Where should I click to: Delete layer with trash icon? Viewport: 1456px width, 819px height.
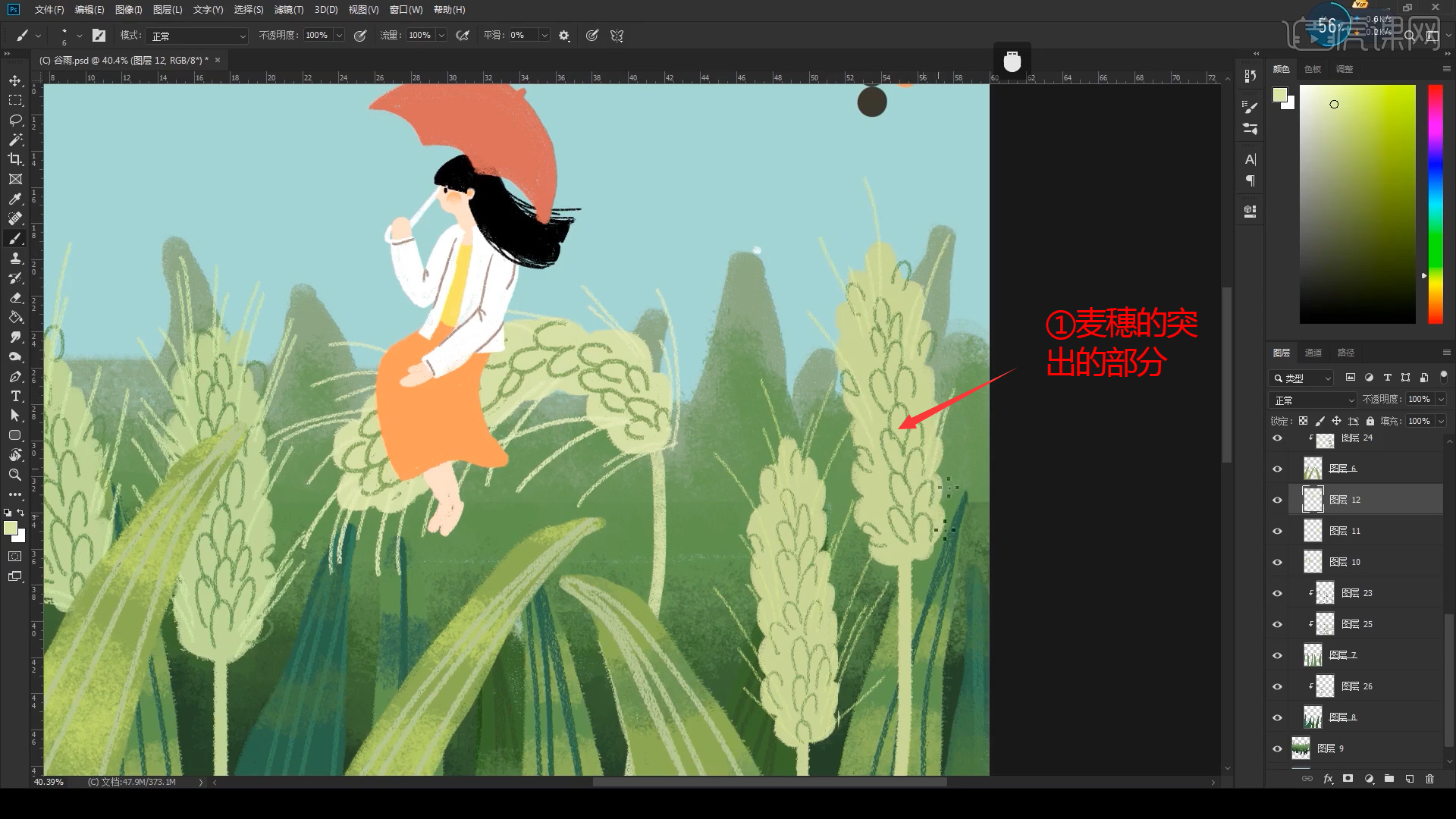click(x=1430, y=779)
